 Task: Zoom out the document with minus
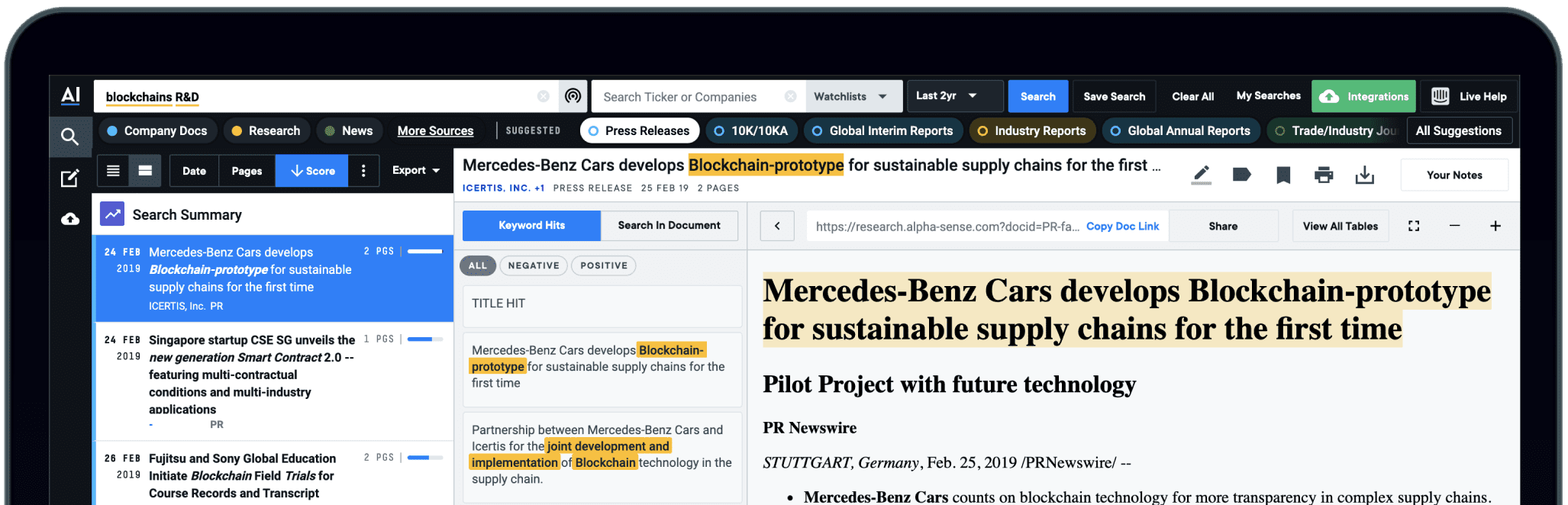point(1454,226)
